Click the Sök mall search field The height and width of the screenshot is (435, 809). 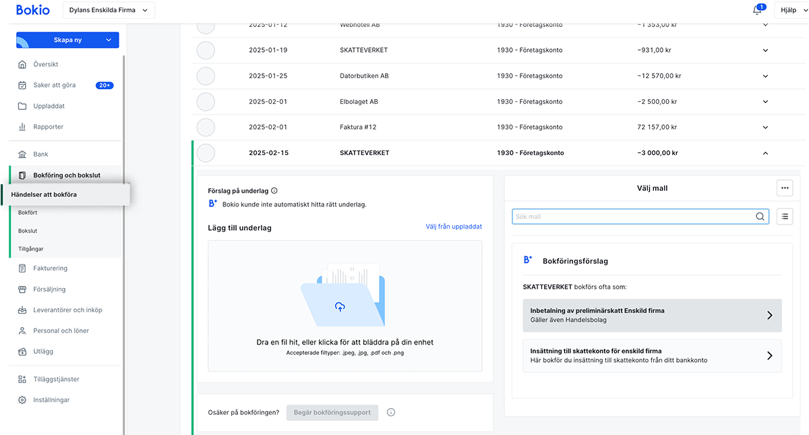click(630, 216)
